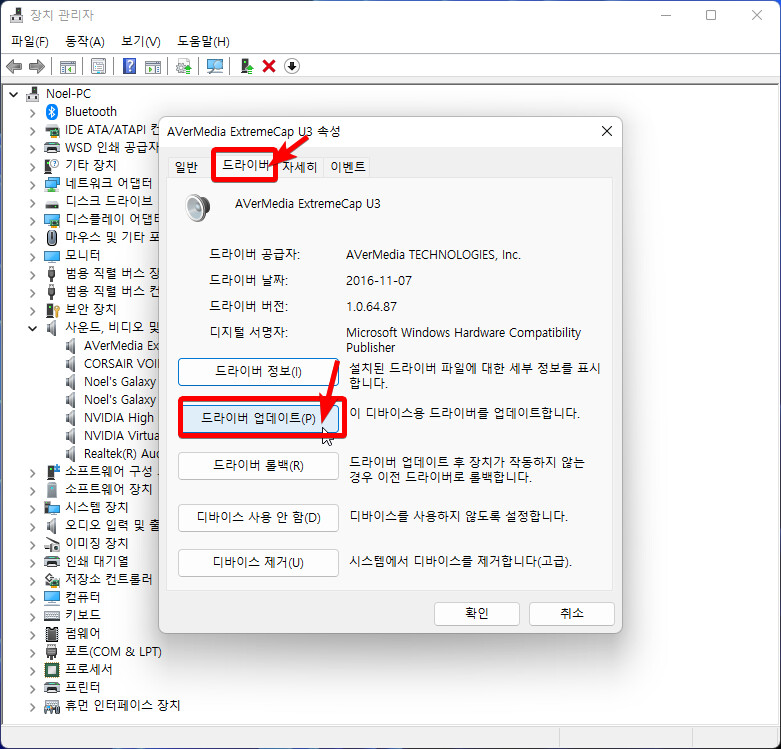Select the 오디오 입력 및 출 tree item
Screen dimensions: 781x749
(x=112, y=525)
